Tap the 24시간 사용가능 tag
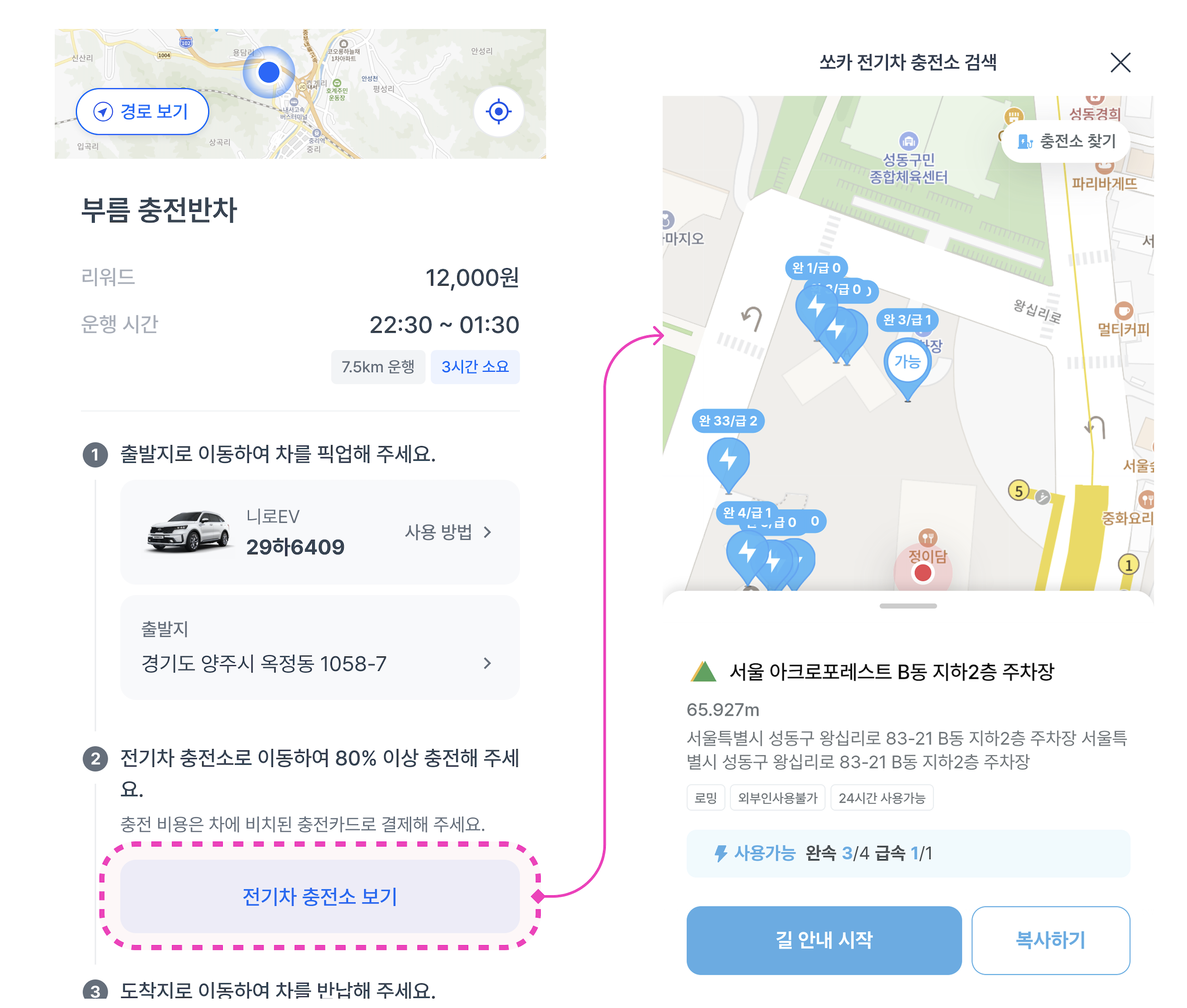The height and width of the screenshot is (1008, 1187). coord(881,798)
